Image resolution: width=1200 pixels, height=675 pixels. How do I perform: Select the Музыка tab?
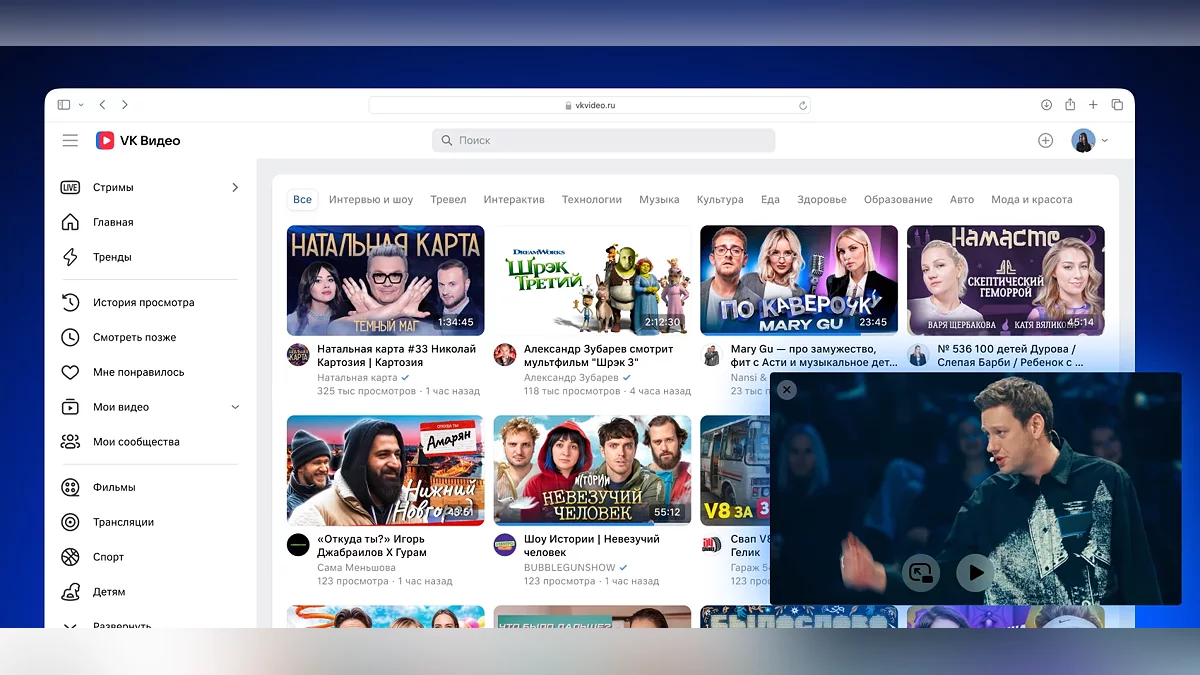660,200
